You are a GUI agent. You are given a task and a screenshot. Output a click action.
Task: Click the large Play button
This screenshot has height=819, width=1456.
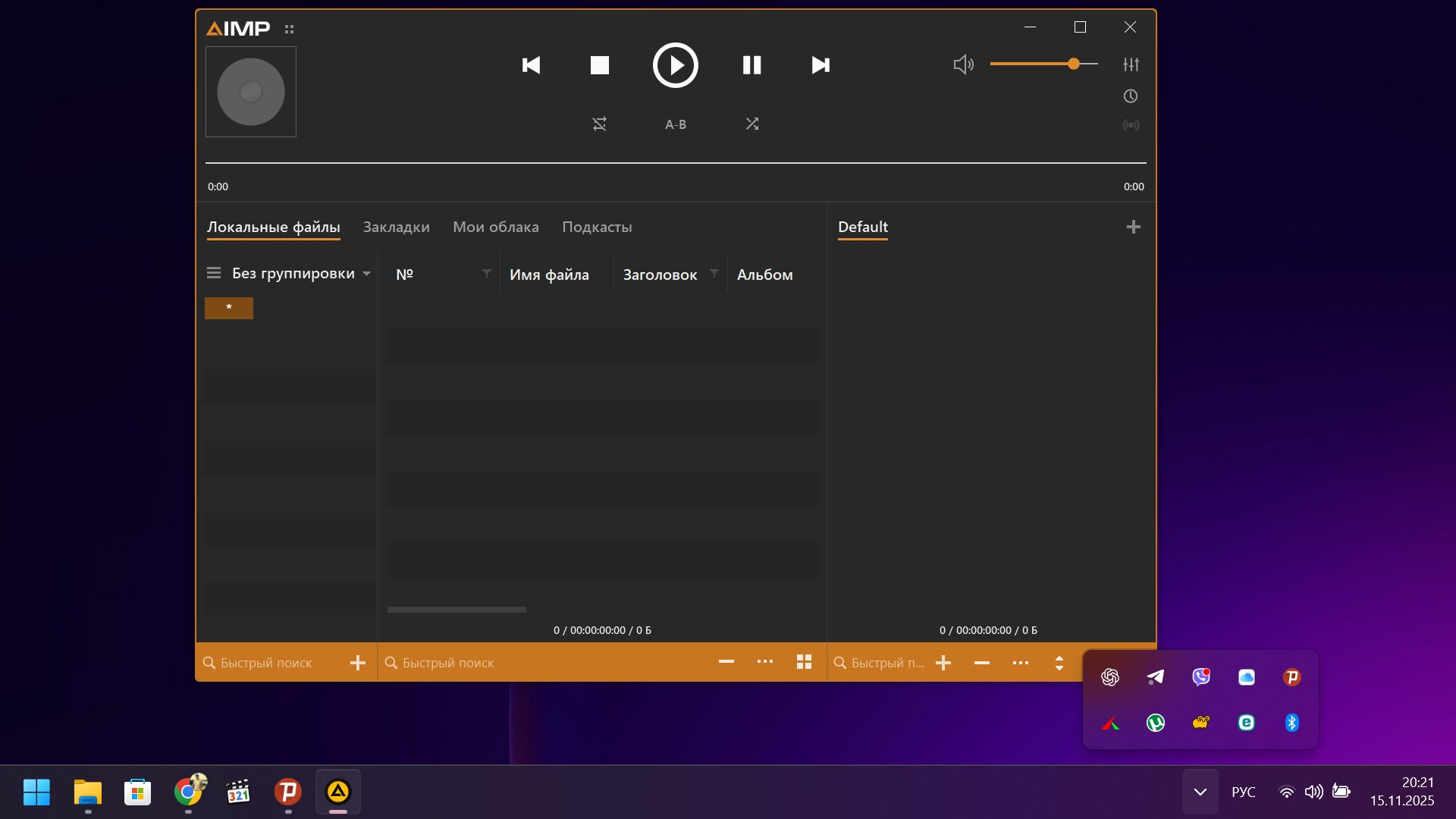coord(675,65)
